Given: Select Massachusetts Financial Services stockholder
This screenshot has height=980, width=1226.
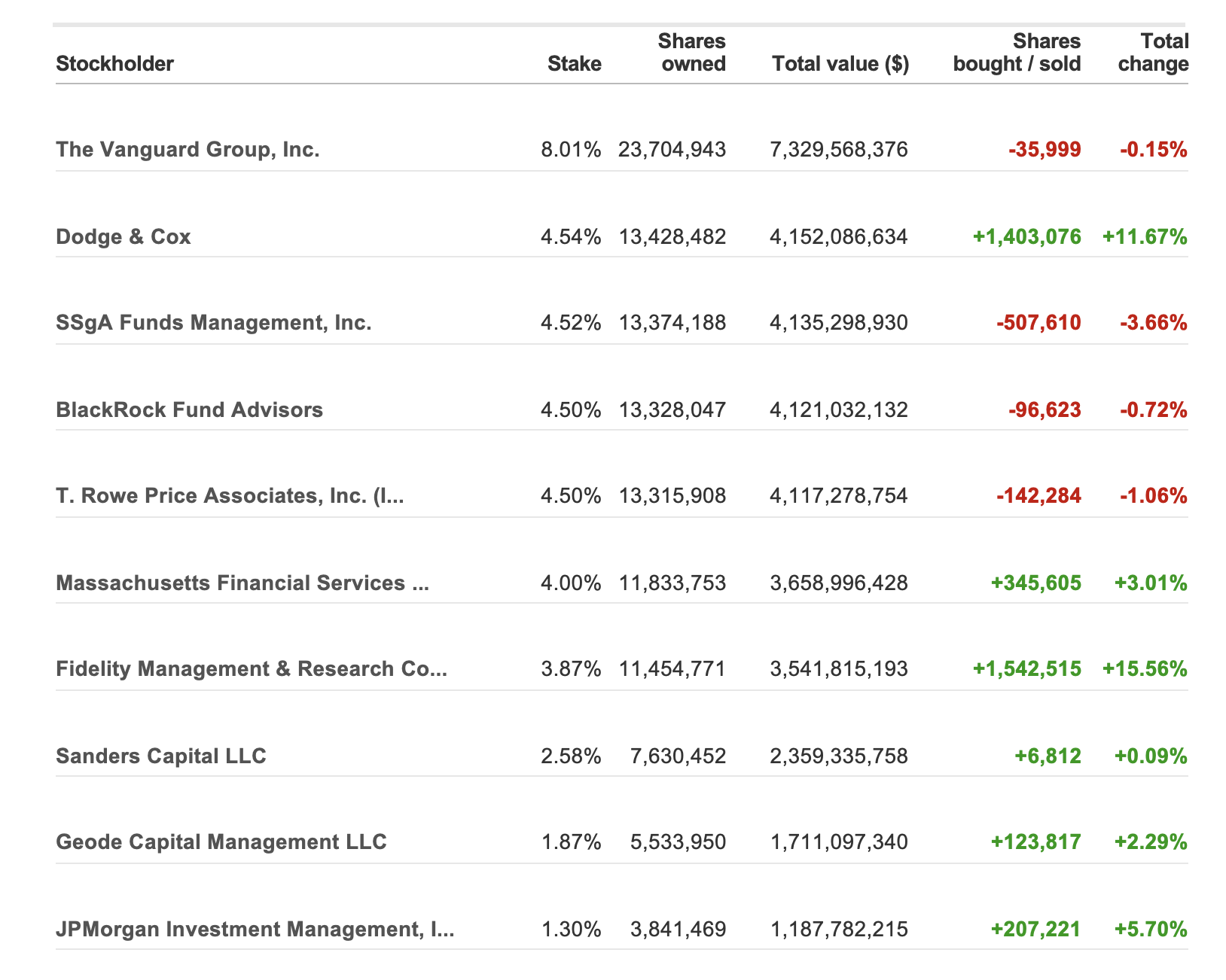Looking at the screenshot, I should pyautogui.click(x=242, y=583).
